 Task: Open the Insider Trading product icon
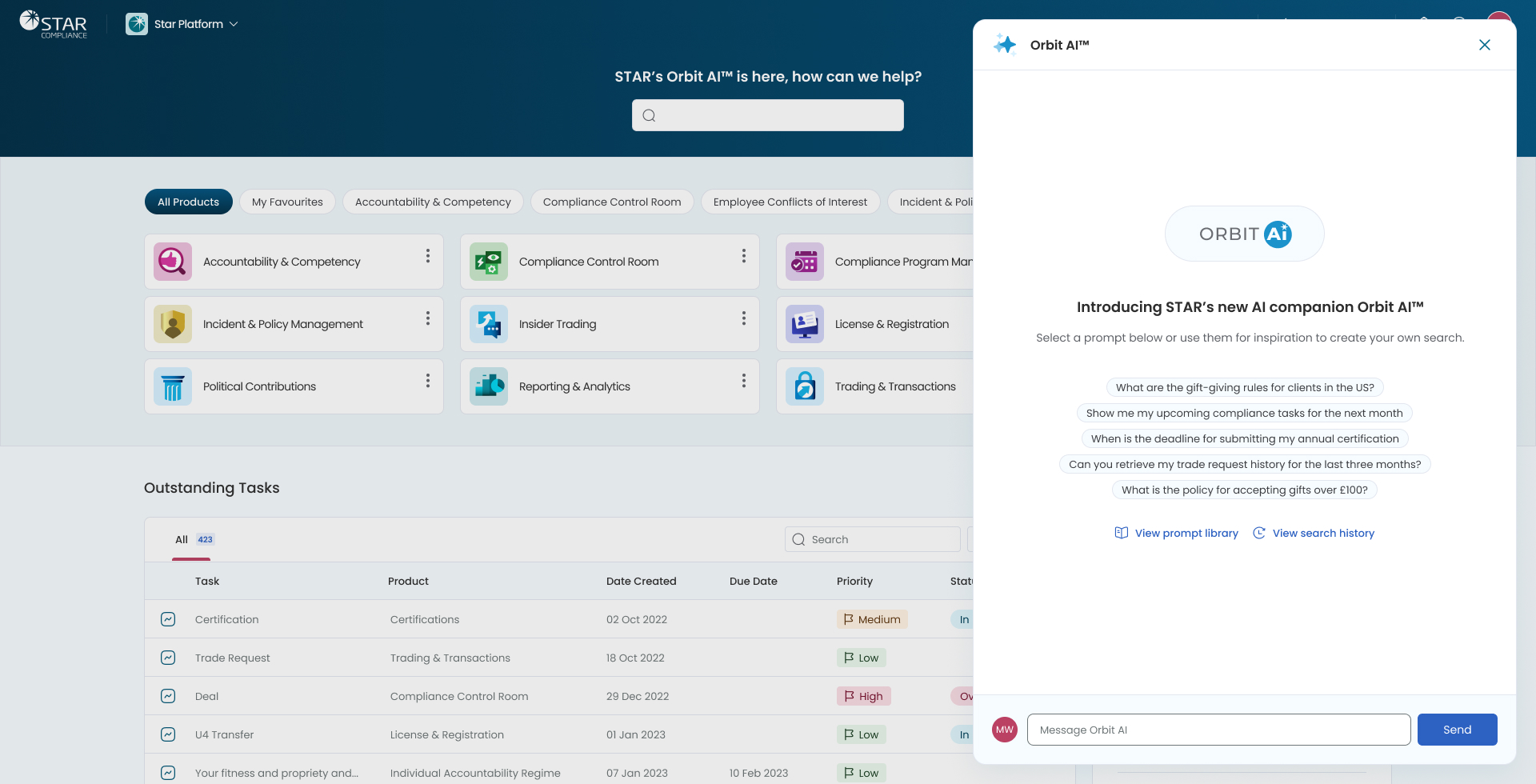pos(489,324)
